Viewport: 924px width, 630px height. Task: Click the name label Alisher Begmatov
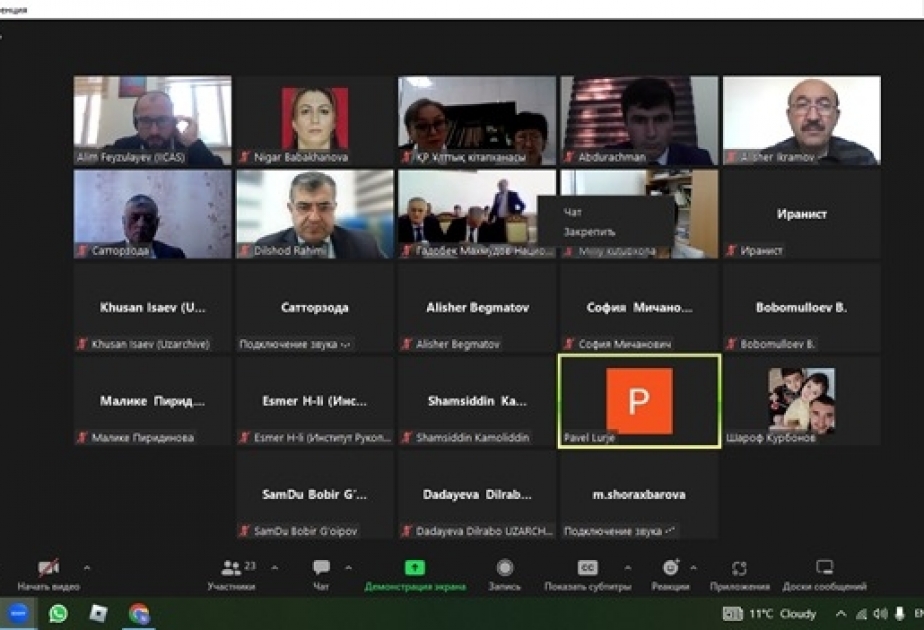pos(458,344)
